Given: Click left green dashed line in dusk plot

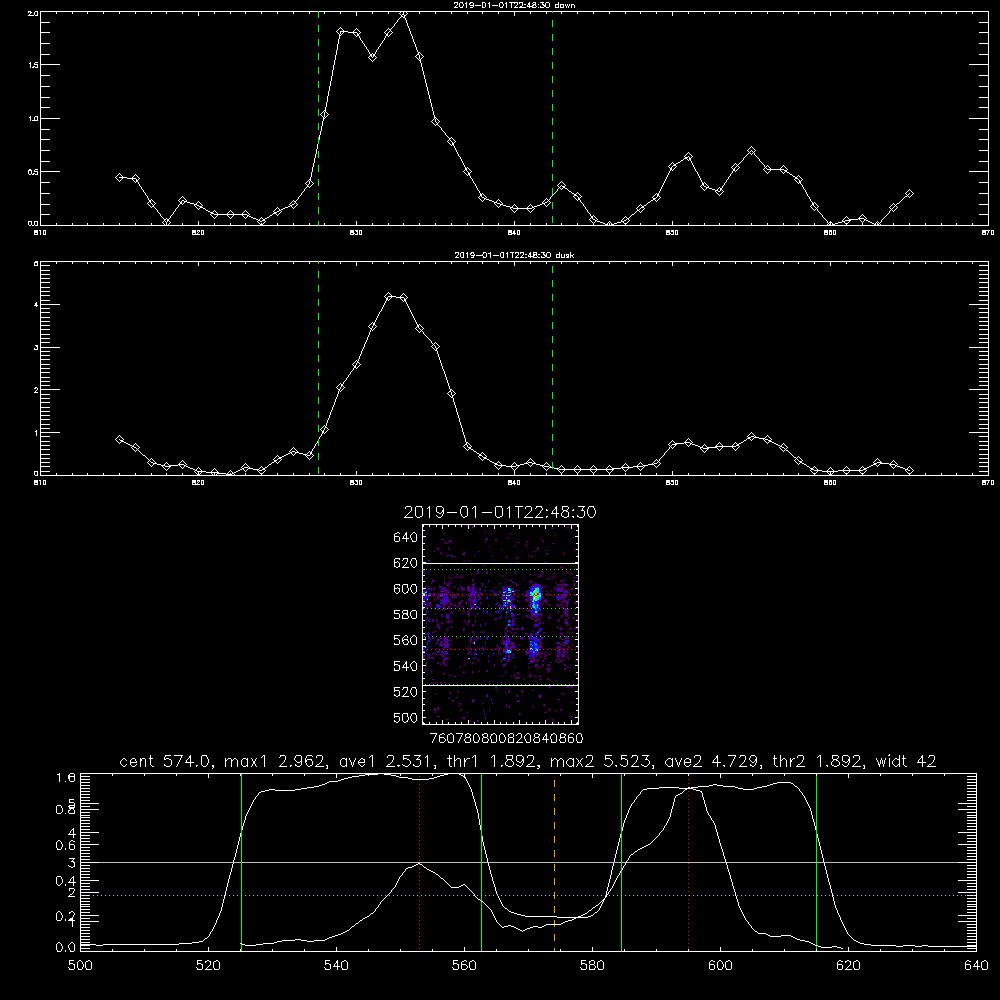Looking at the screenshot, I should pos(318,368).
